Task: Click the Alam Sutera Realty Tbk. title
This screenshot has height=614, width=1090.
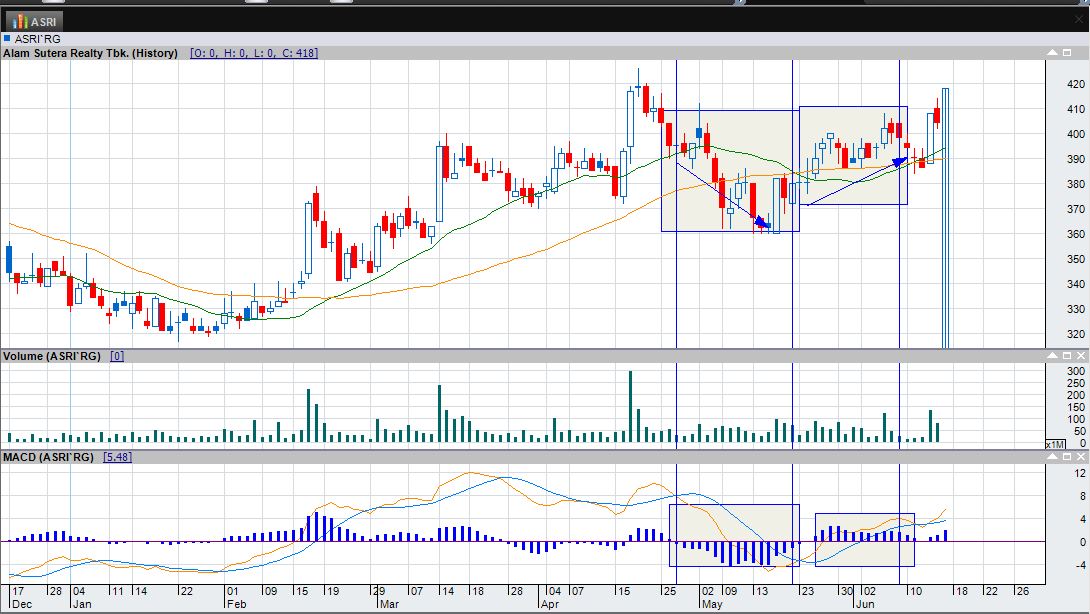Action: (x=90, y=53)
